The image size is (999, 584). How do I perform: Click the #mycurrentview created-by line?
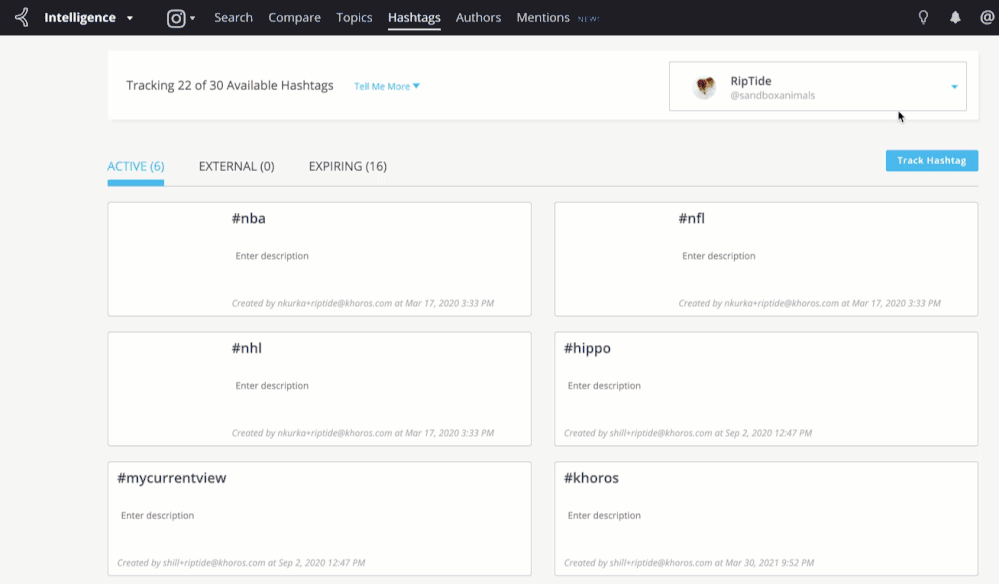pyautogui.click(x=241, y=563)
